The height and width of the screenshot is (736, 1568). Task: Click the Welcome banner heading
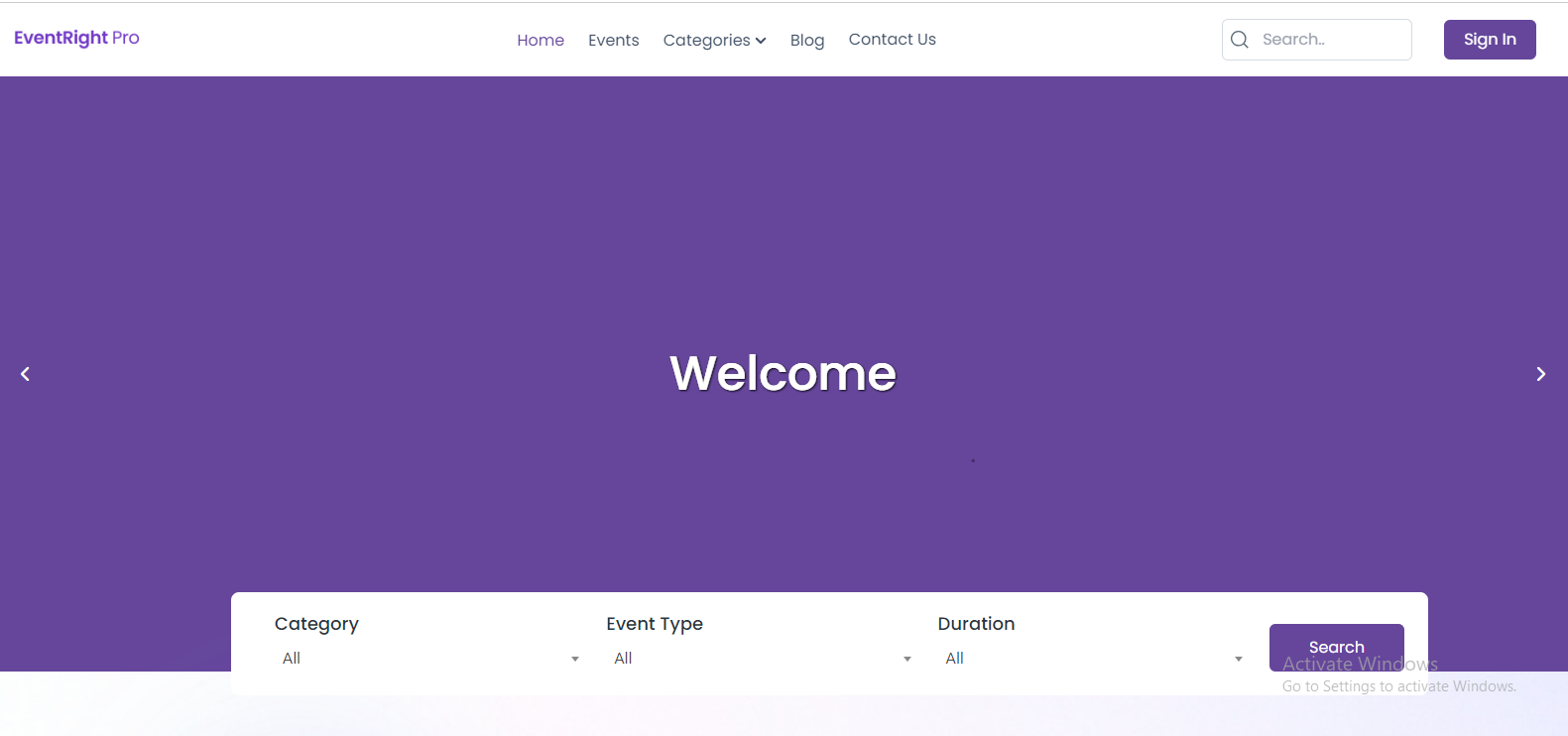point(783,374)
